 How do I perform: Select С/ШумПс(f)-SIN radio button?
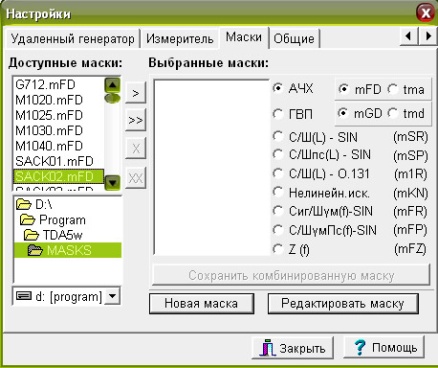(x=278, y=230)
